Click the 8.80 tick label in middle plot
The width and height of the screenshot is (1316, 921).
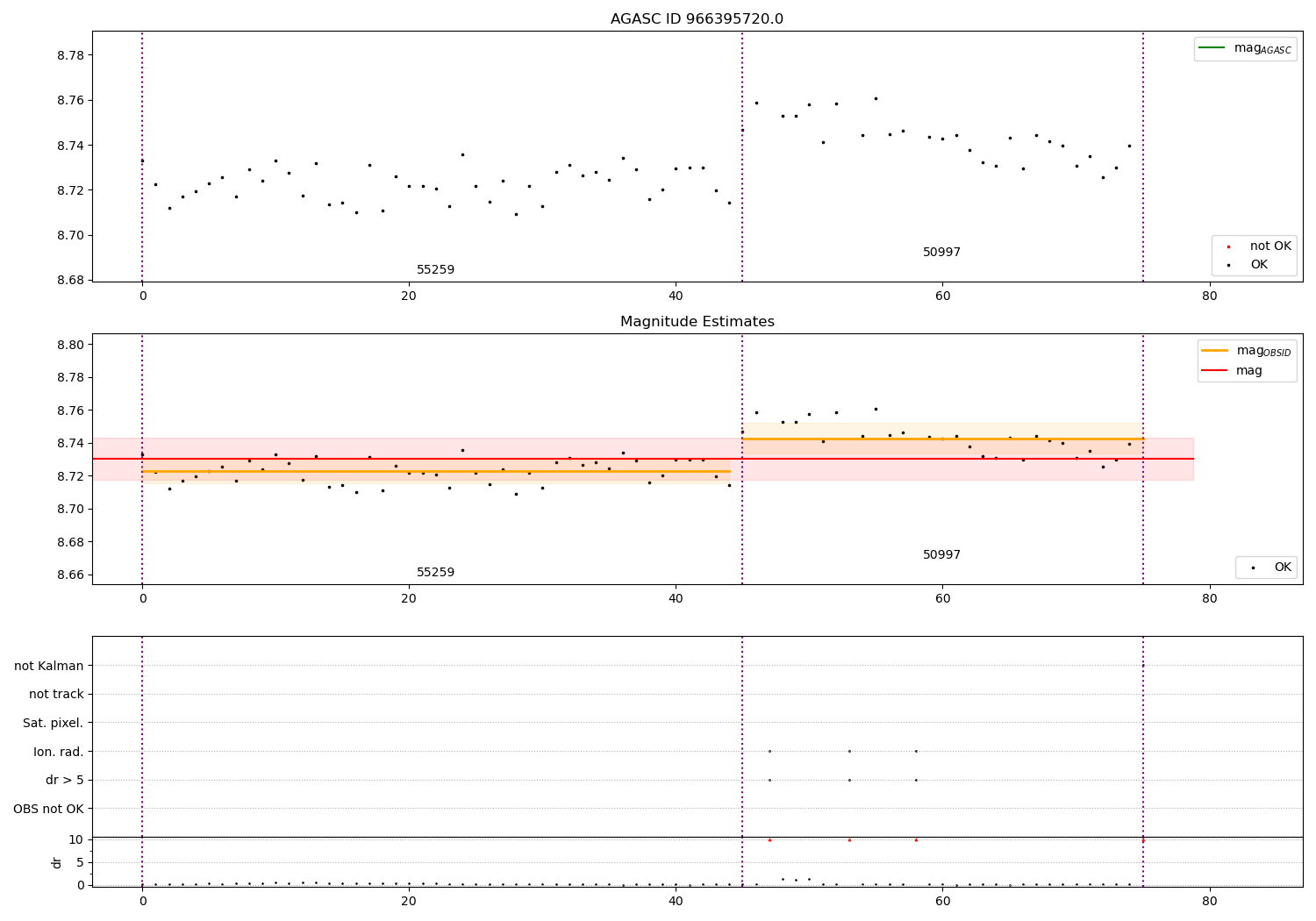coord(71,345)
